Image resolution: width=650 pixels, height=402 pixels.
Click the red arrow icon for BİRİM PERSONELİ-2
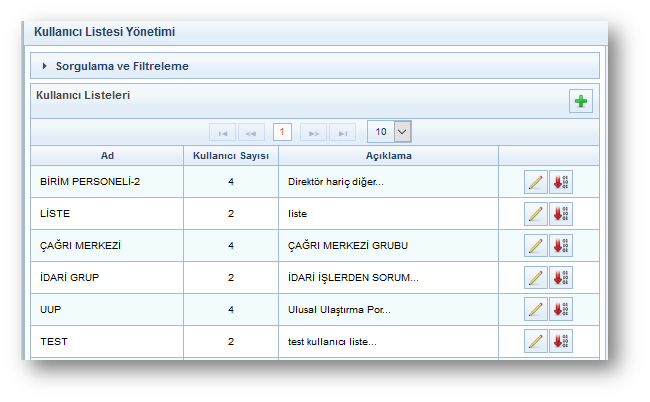tap(561, 182)
